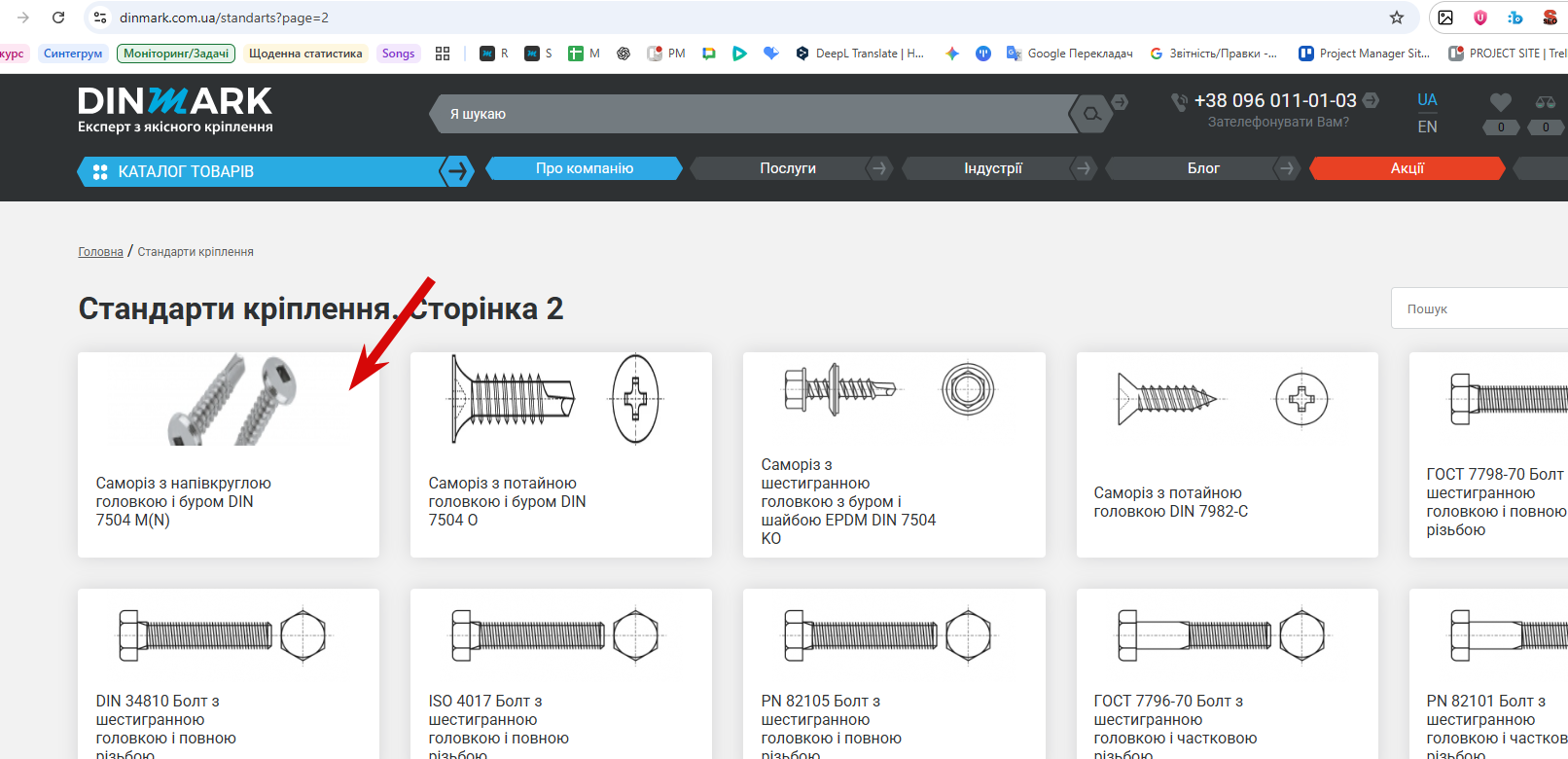The width and height of the screenshot is (1568, 759).
Task: Open Про компанію menu item
Action: tap(585, 168)
